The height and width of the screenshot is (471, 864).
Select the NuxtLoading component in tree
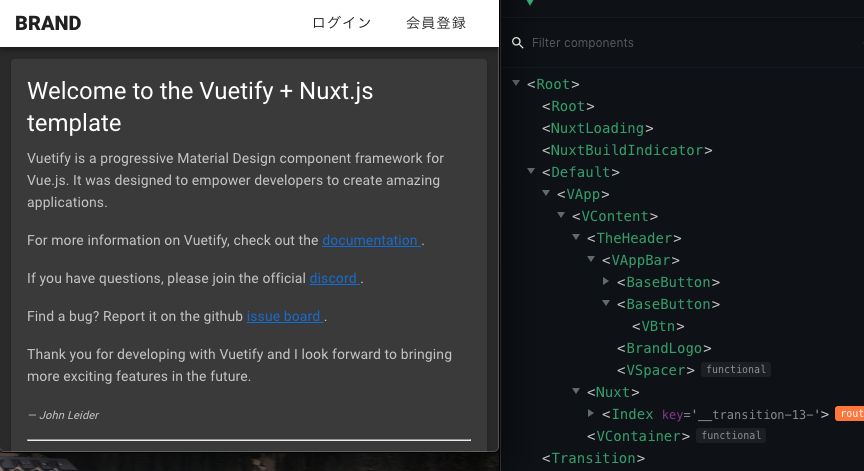(x=597, y=128)
